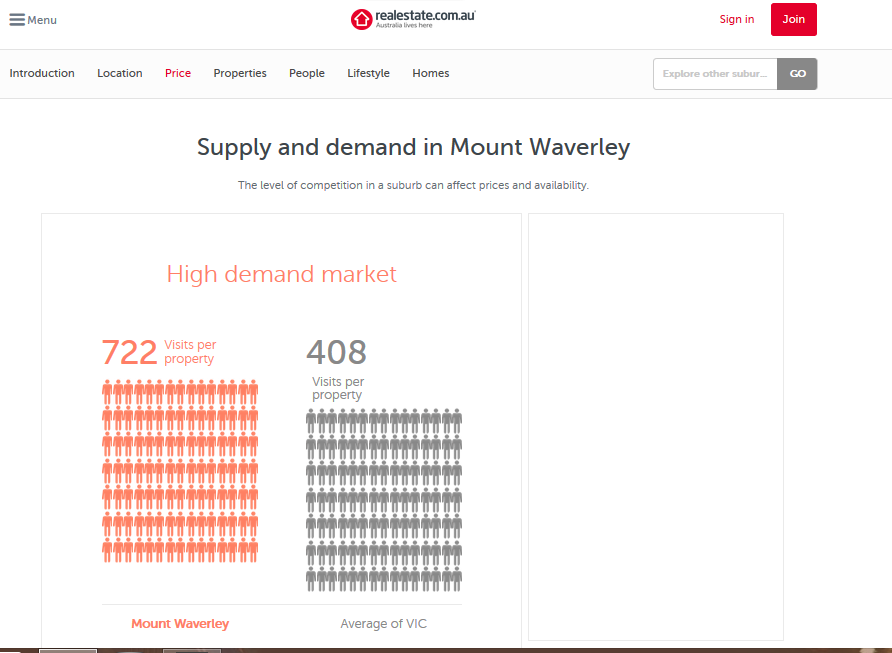Select the Price navigation item
The height and width of the screenshot is (653, 892).
click(178, 73)
